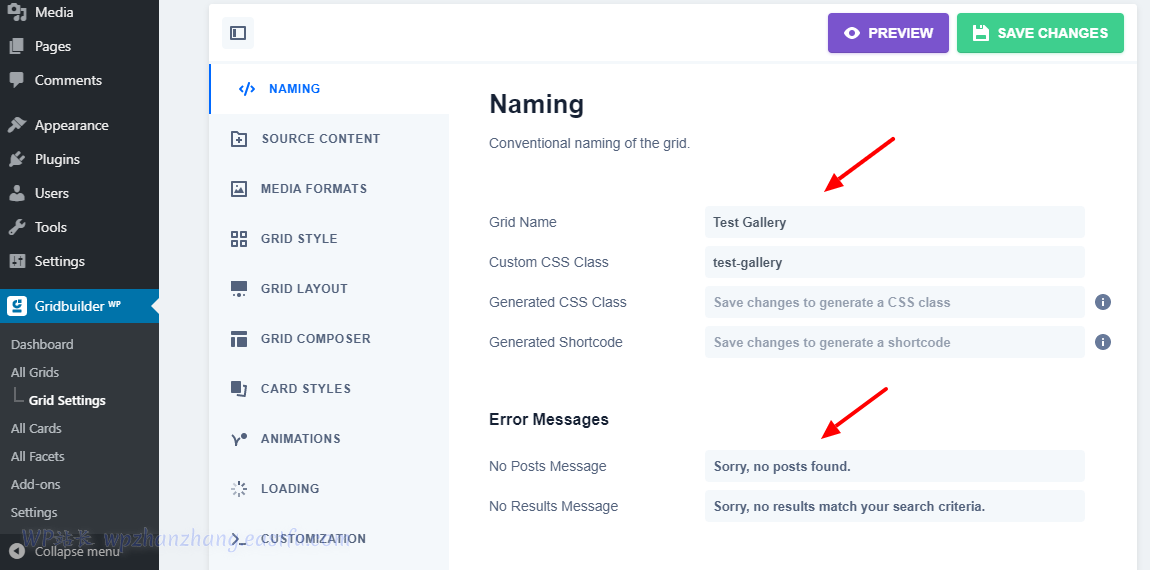
Task: Click the Tools wrench icon
Action: [17, 227]
